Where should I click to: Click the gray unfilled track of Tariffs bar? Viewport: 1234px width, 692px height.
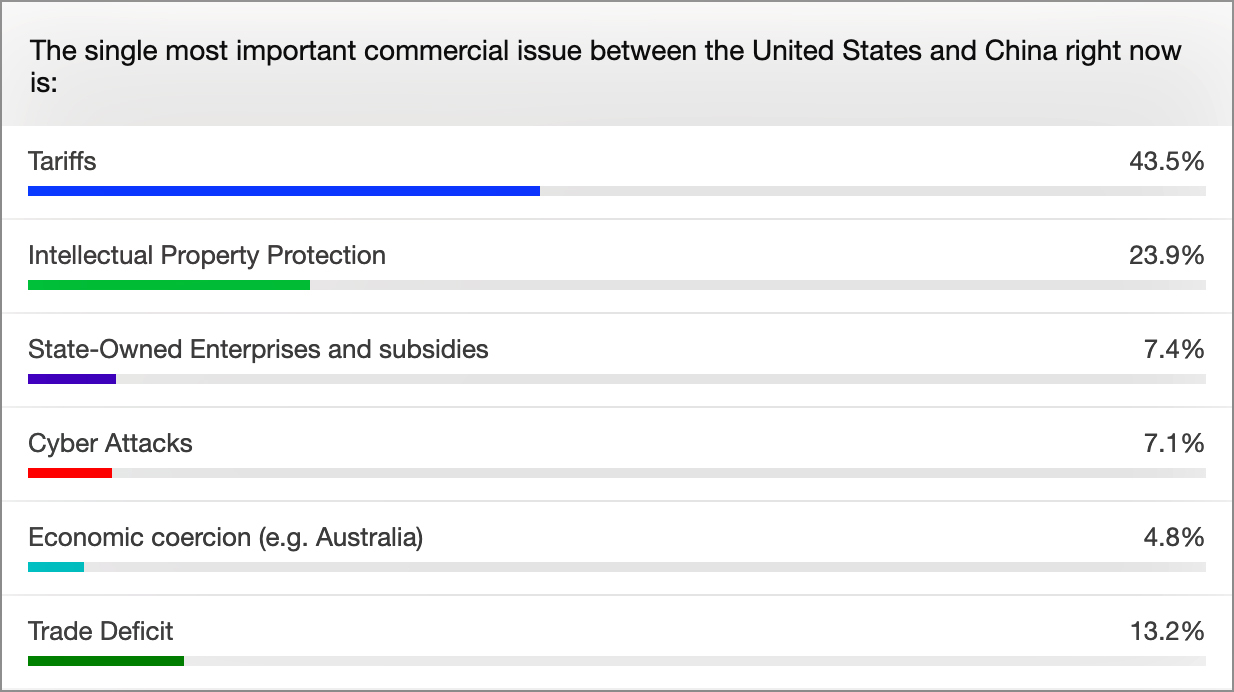pos(873,190)
